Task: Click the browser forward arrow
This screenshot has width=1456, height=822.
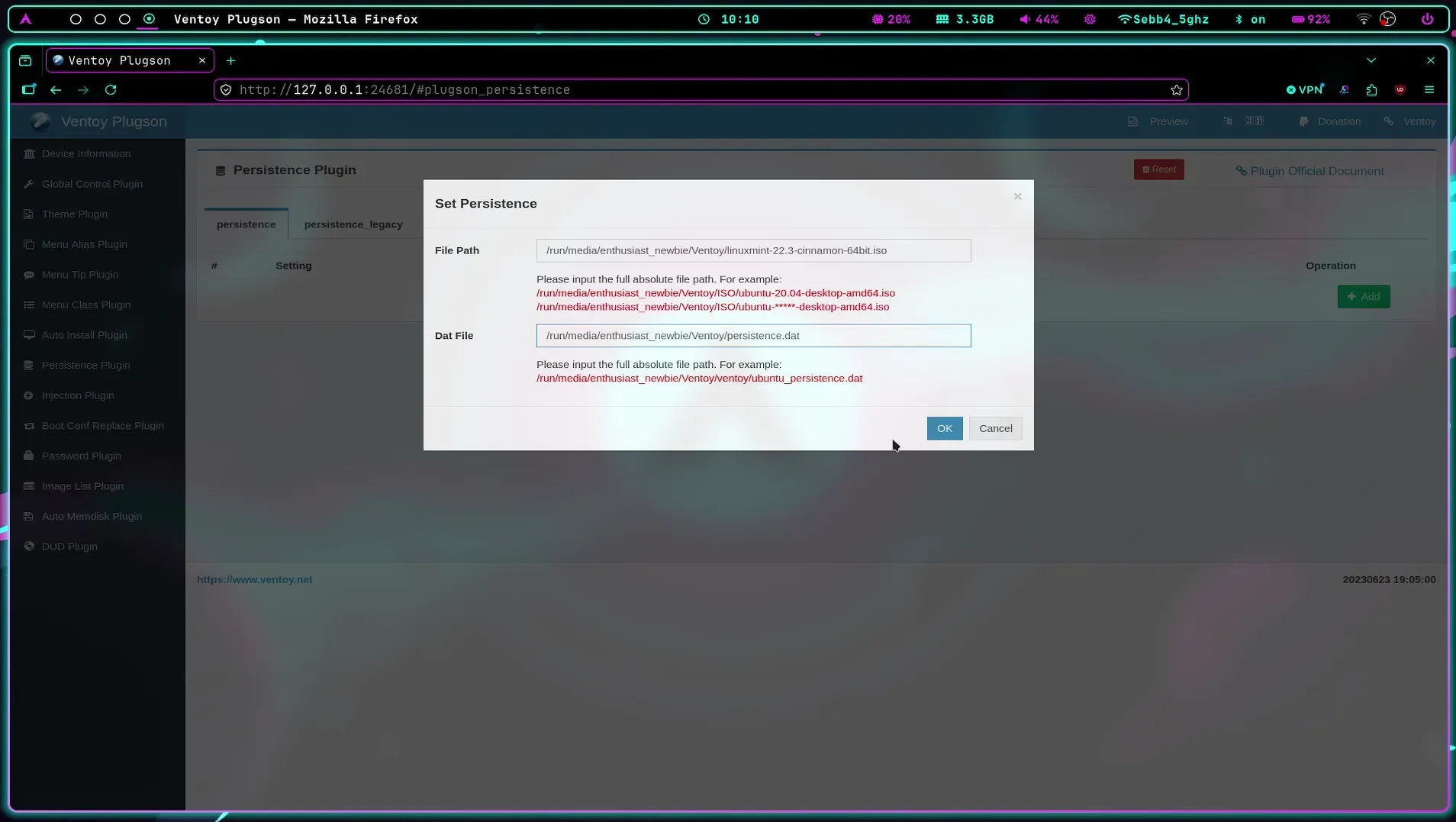Action: [83, 90]
